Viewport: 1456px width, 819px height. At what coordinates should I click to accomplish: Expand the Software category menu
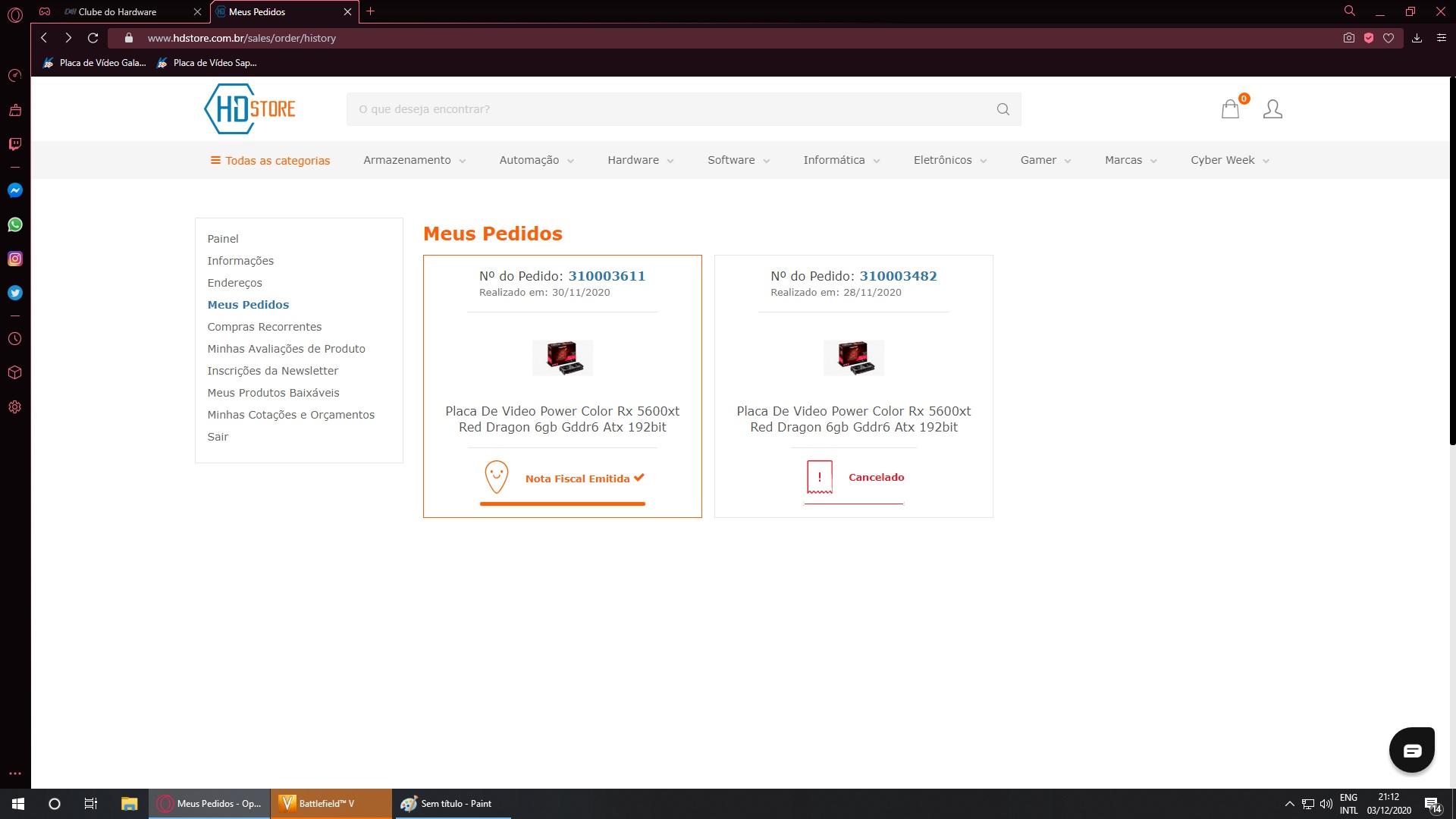[739, 160]
